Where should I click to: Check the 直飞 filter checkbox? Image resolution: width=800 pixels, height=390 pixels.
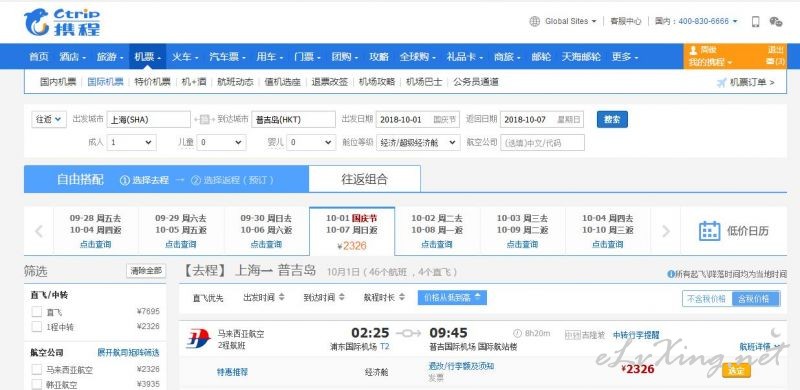(x=37, y=311)
